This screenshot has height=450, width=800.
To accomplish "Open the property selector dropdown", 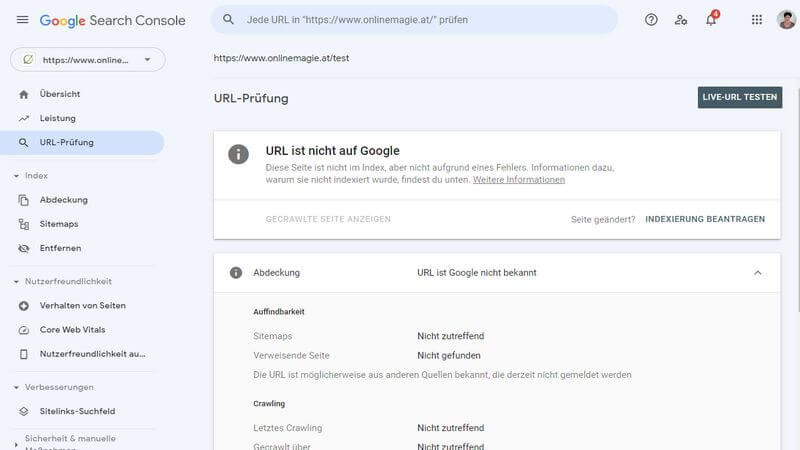I will 88,60.
